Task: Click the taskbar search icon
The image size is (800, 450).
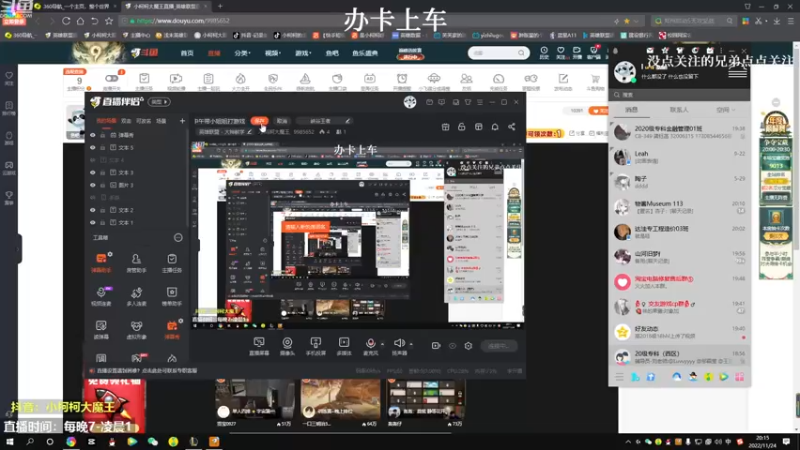Action: (30, 441)
